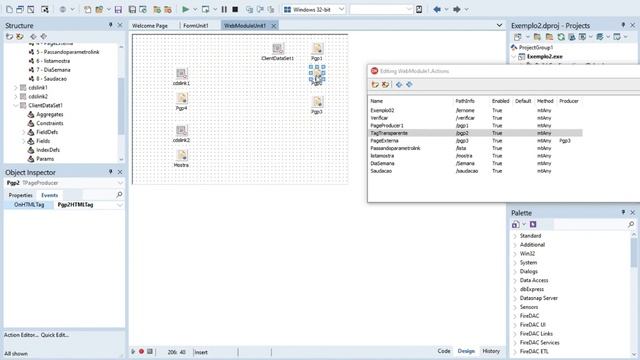Click the Palette search input field
Screen dimensions: 640x360
[x=589, y=224]
